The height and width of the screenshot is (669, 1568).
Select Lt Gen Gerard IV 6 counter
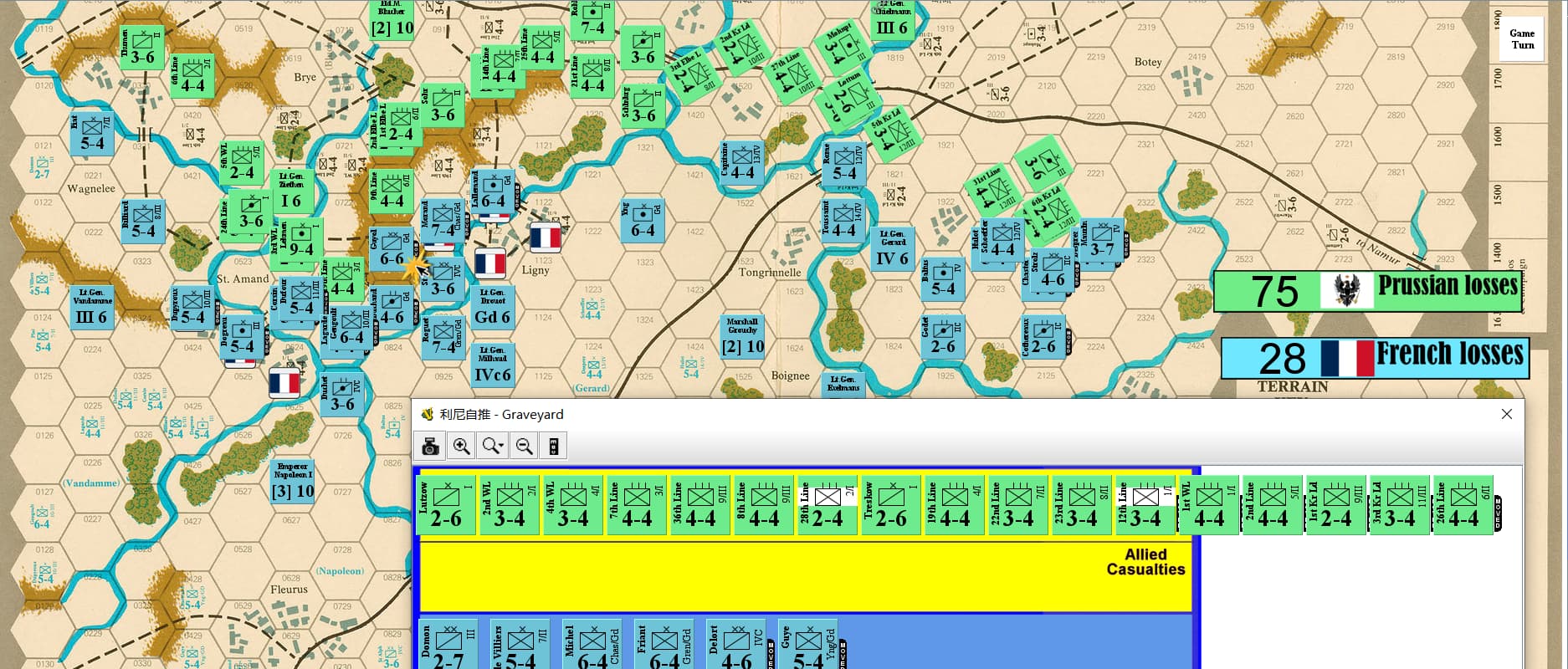tap(892, 249)
